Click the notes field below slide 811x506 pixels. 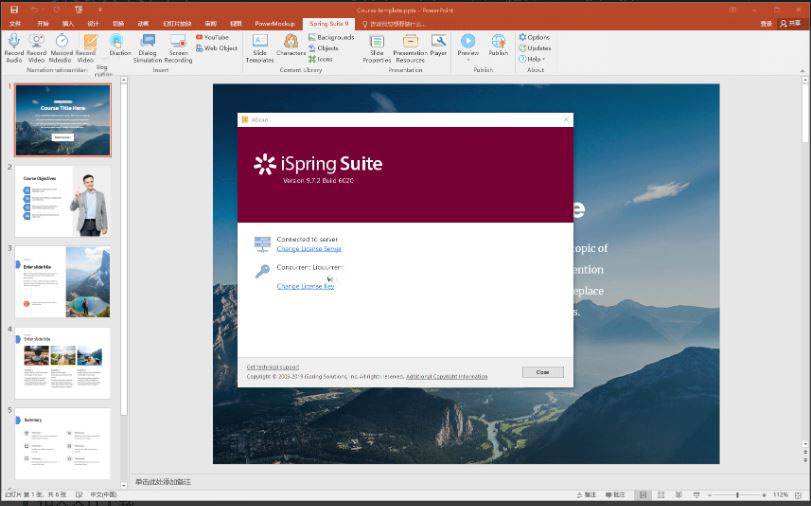[465, 482]
